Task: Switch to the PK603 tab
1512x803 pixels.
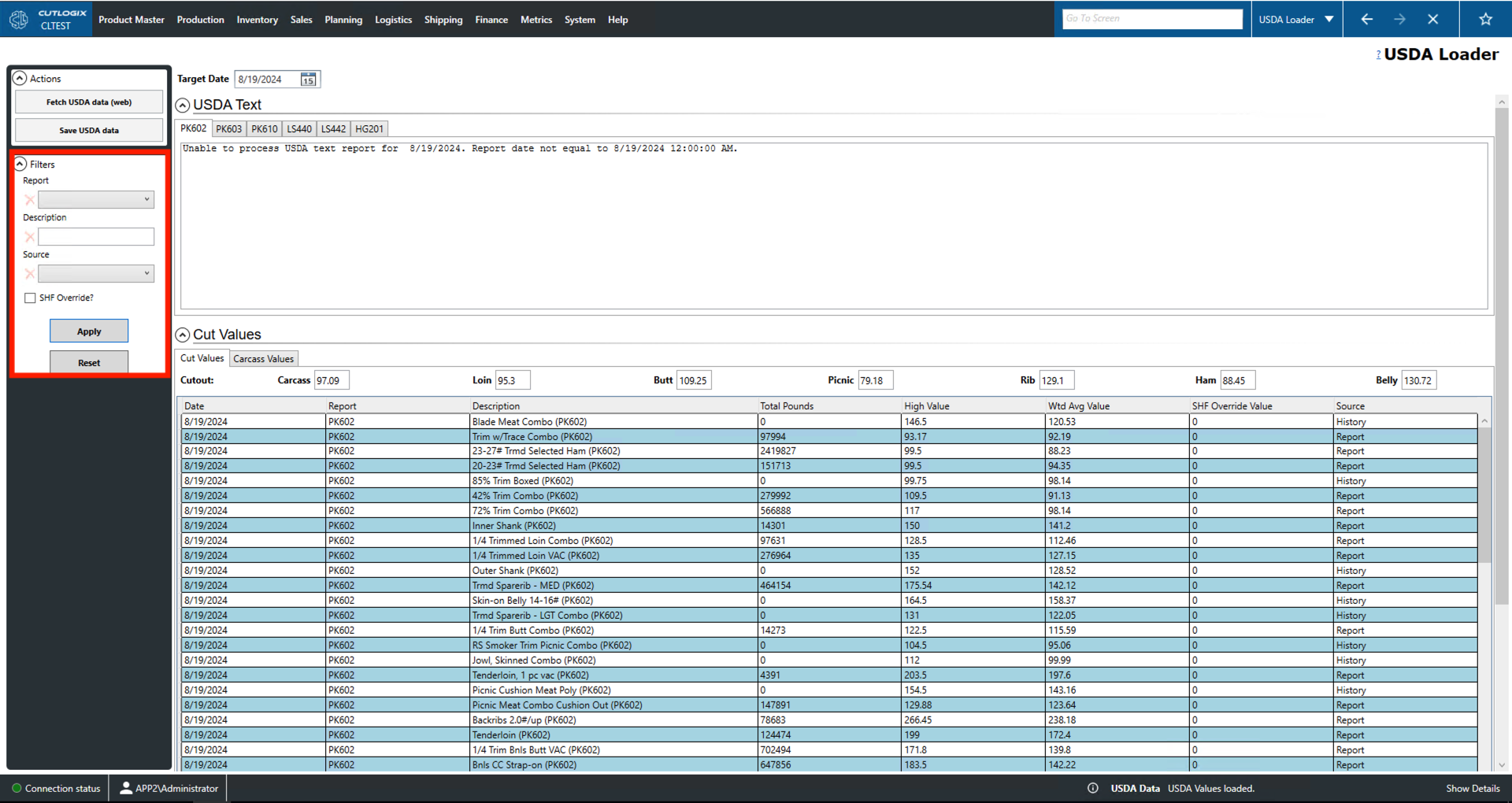Action: 228,129
